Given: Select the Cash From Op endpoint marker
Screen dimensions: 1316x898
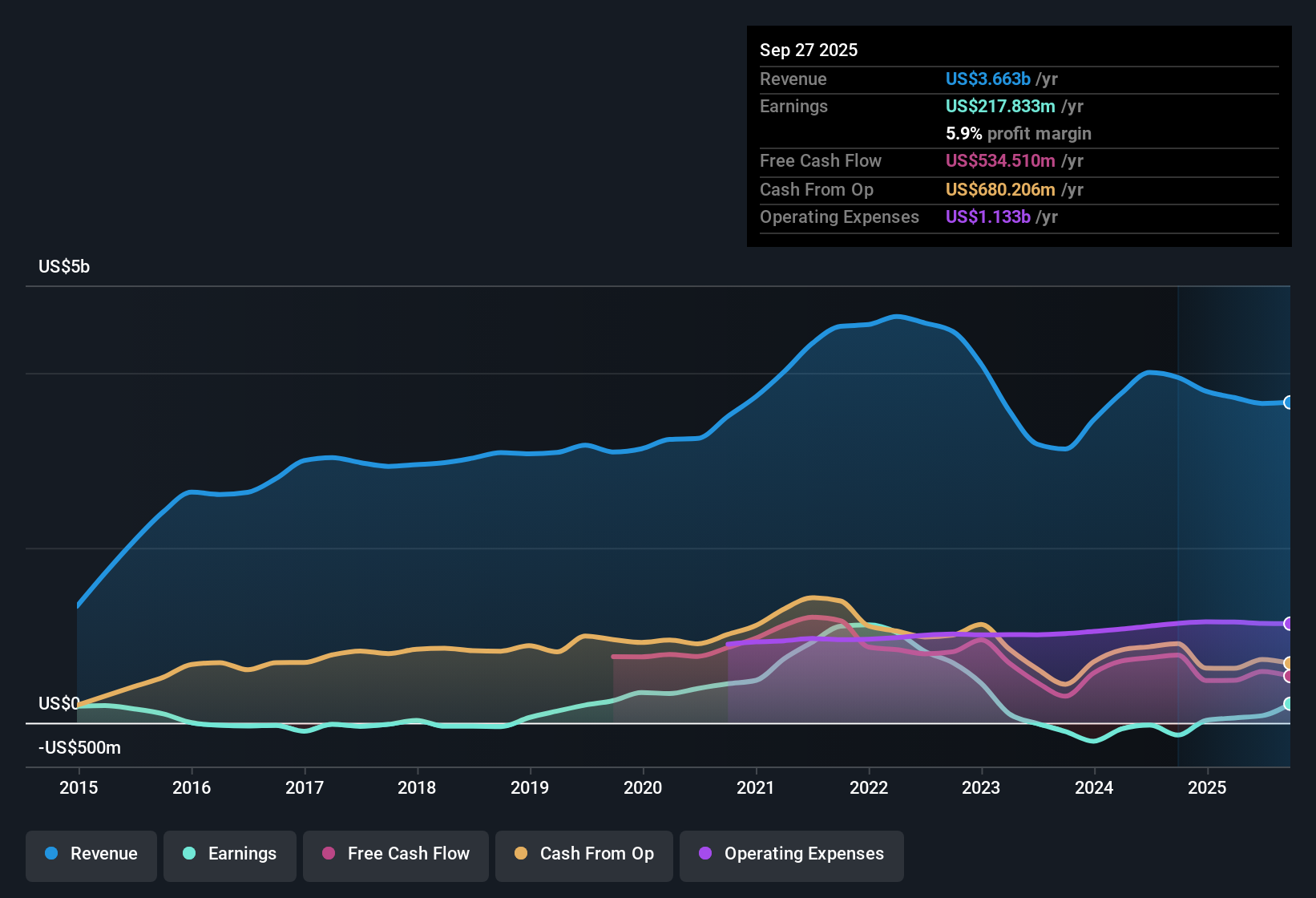Looking at the screenshot, I should tap(1289, 663).
